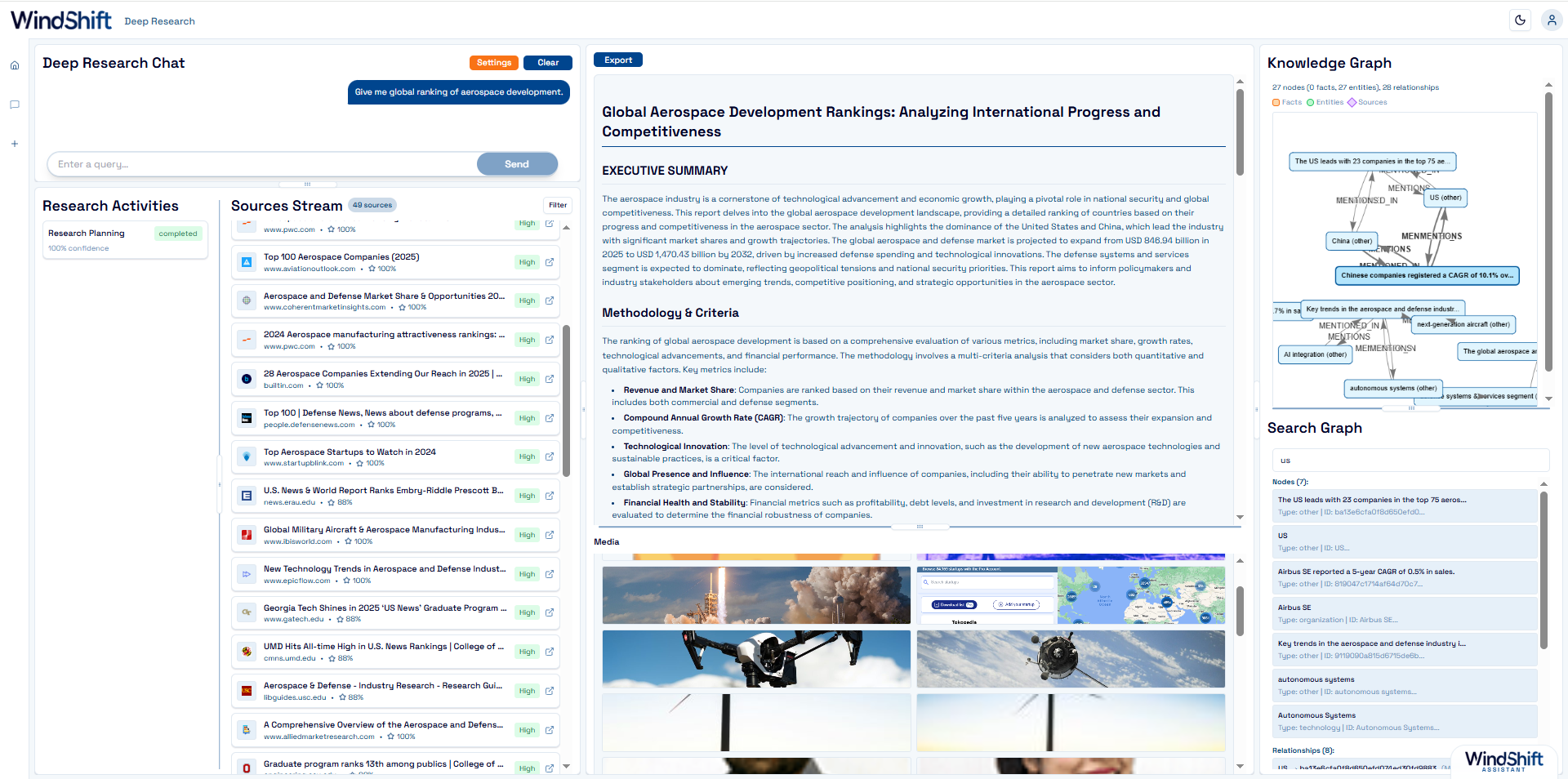Expand the Relationships section in Search Graph

coord(1303,750)
